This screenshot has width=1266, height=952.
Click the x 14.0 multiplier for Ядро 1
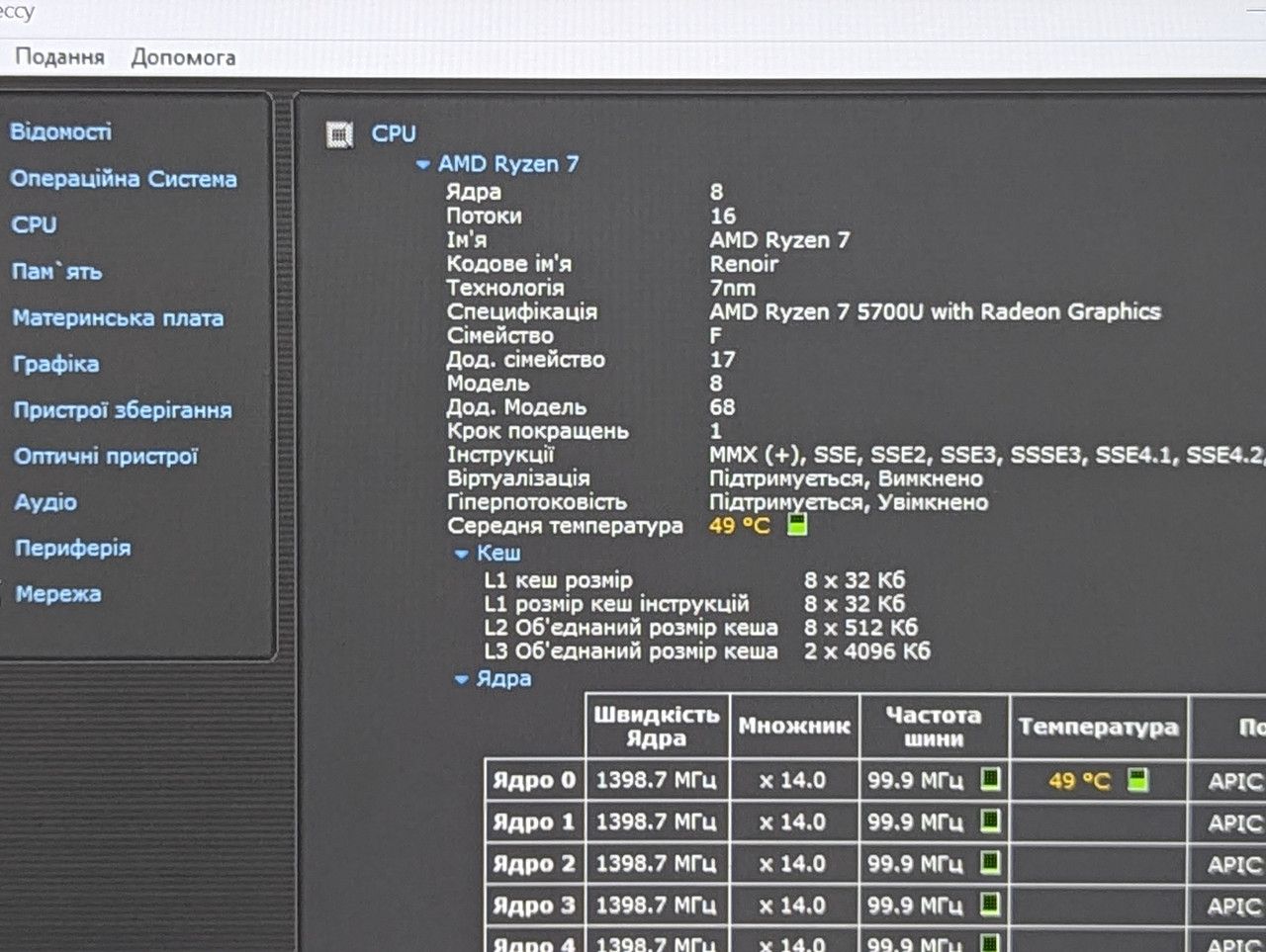[x=792, y=822]
